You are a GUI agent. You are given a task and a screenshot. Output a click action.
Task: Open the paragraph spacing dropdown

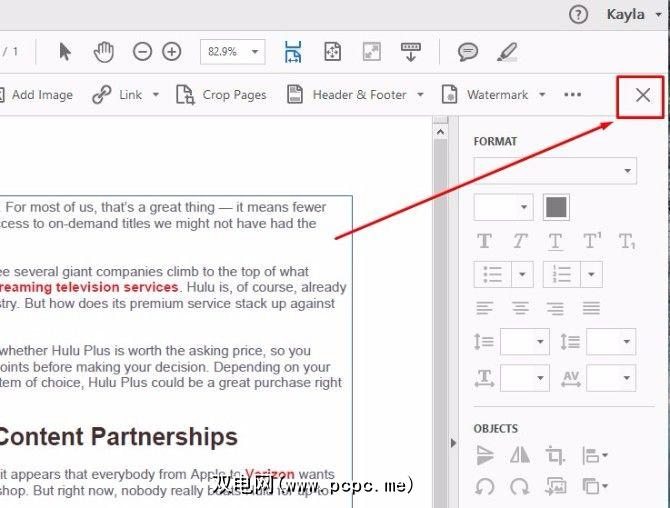click(611, 342)
